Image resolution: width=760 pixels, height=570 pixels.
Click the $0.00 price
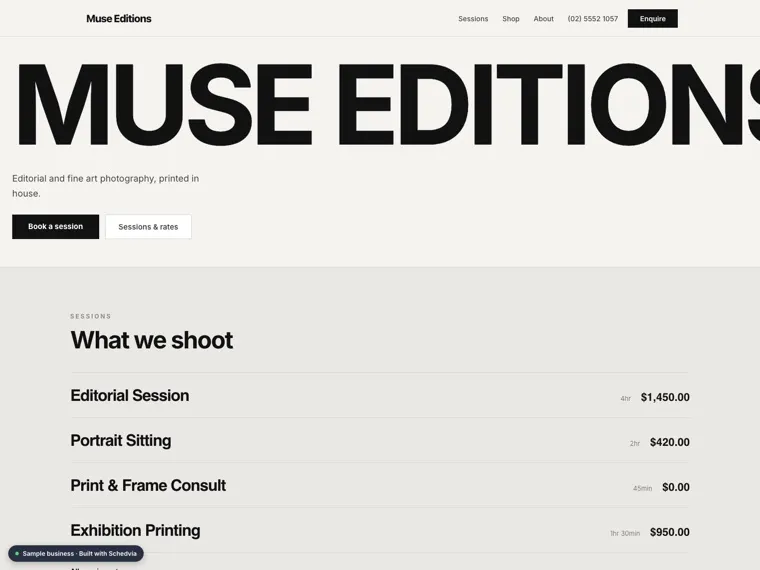click(676, 487)
